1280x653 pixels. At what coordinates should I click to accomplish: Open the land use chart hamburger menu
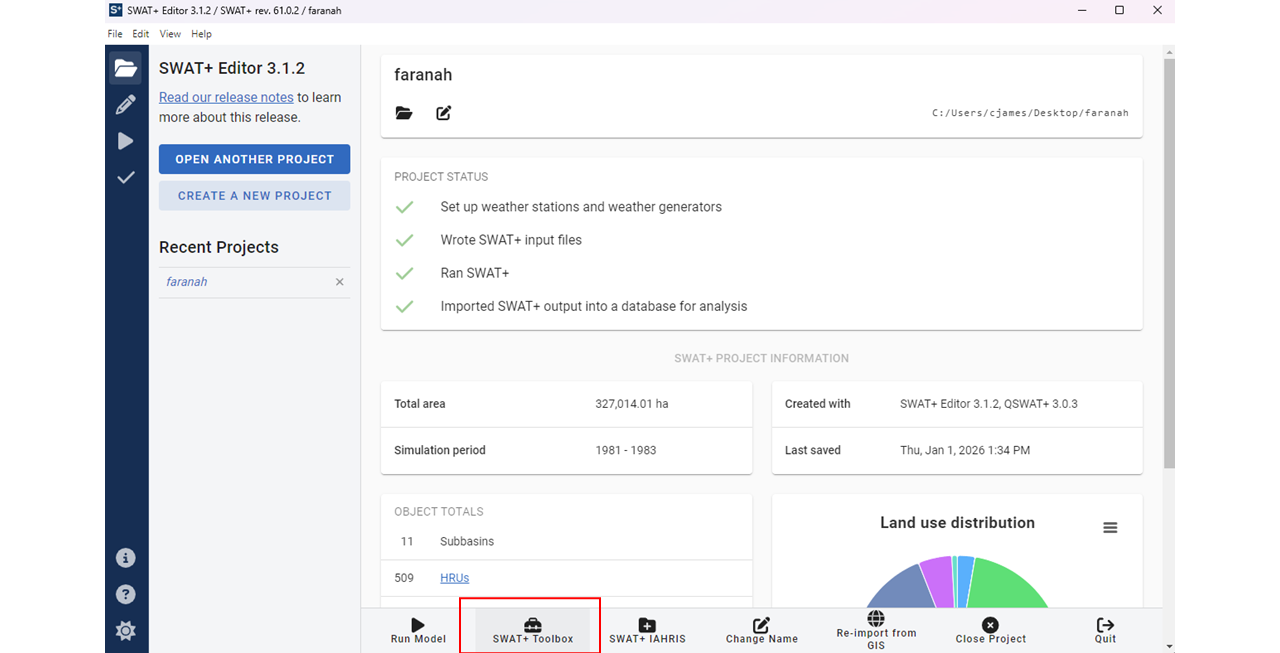[1110, 528]
